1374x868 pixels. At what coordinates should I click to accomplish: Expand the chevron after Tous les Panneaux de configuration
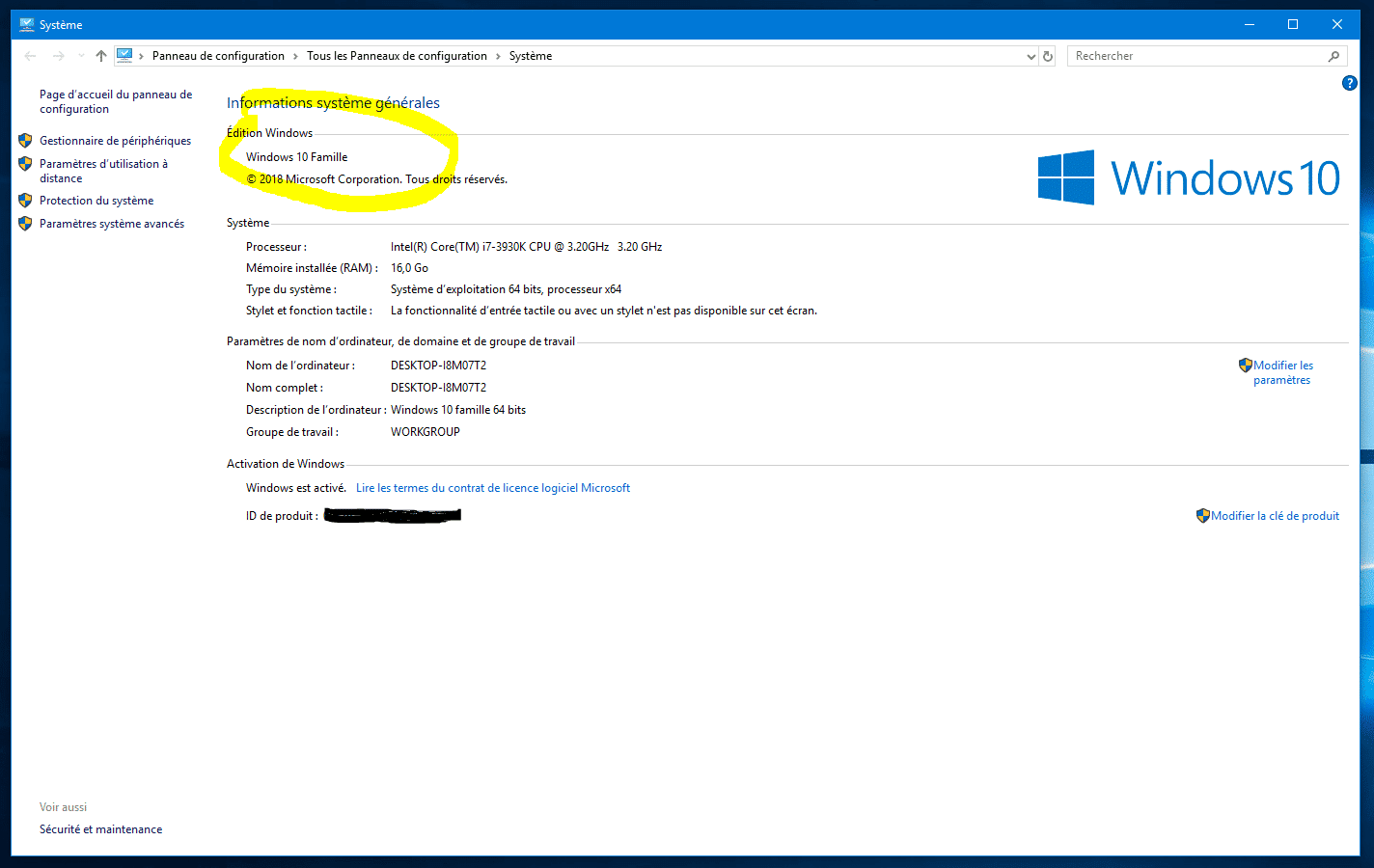click(x=499, y=56)
